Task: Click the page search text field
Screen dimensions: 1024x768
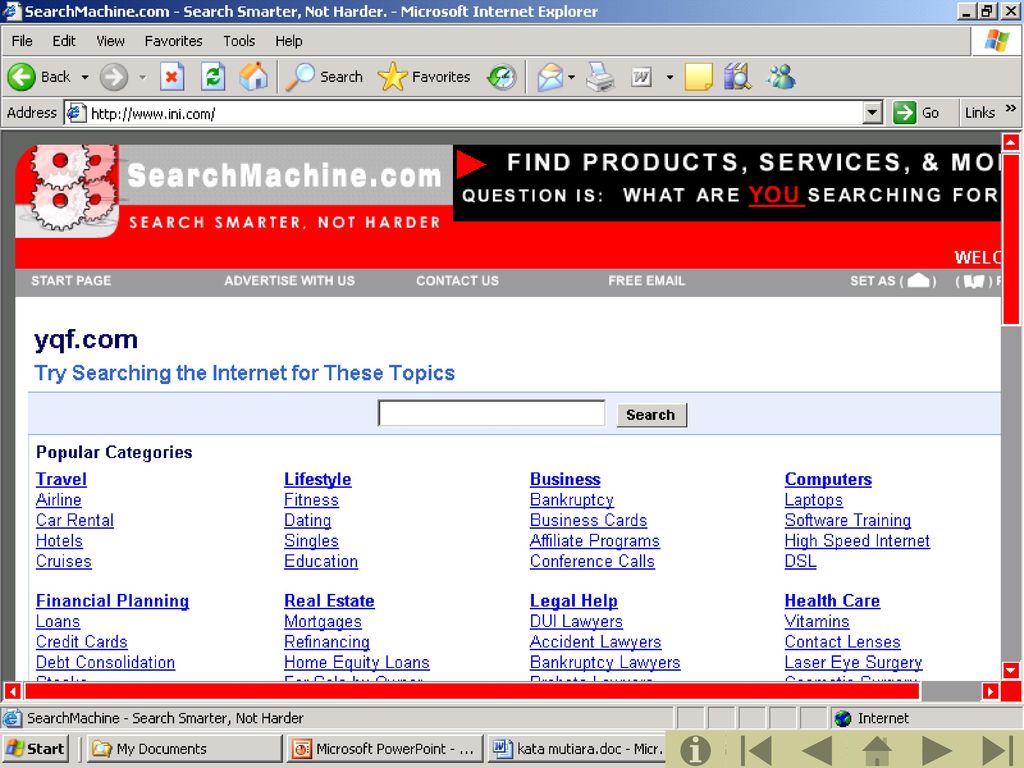Action: pos(492,413)
